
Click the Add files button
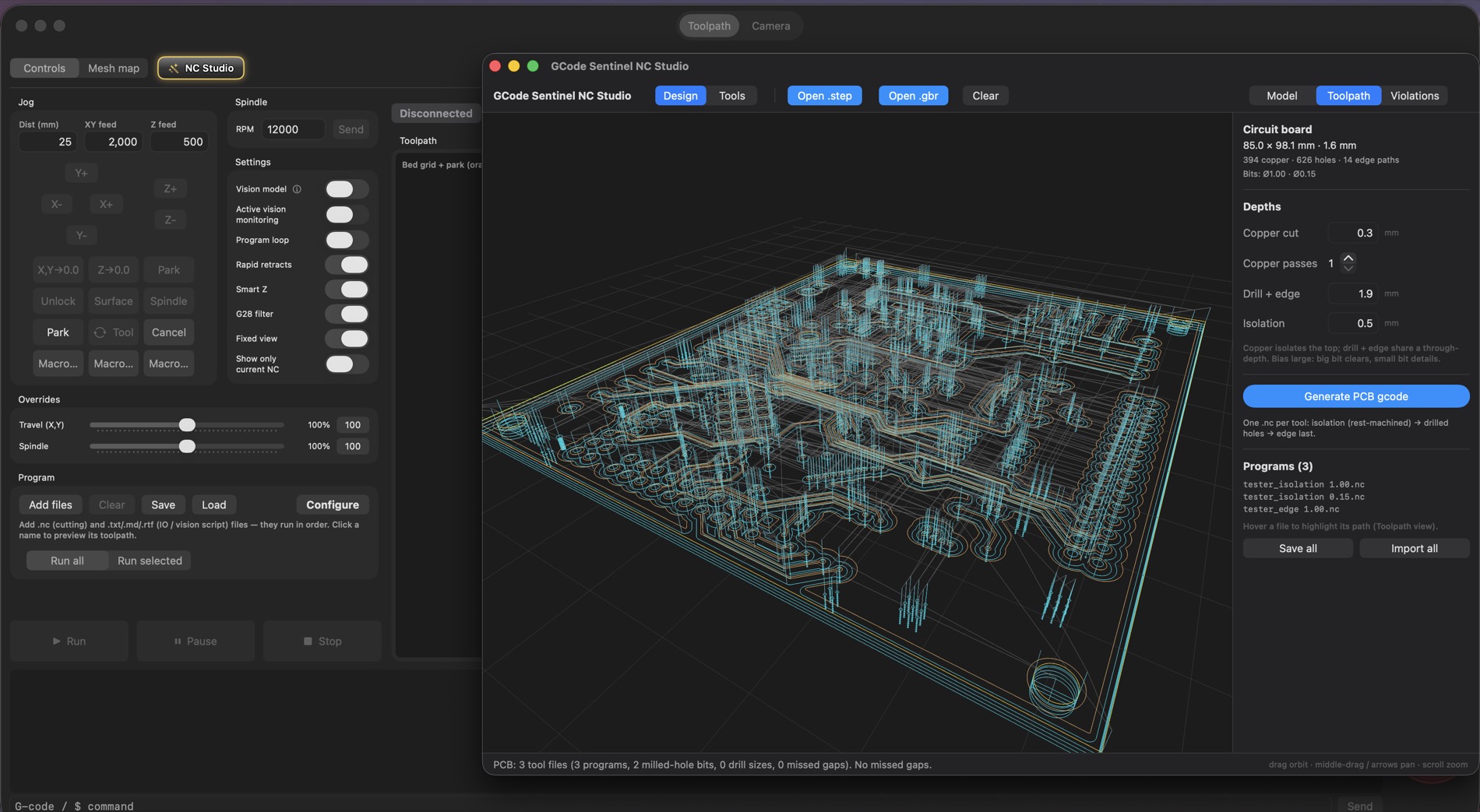click(51, 504)
